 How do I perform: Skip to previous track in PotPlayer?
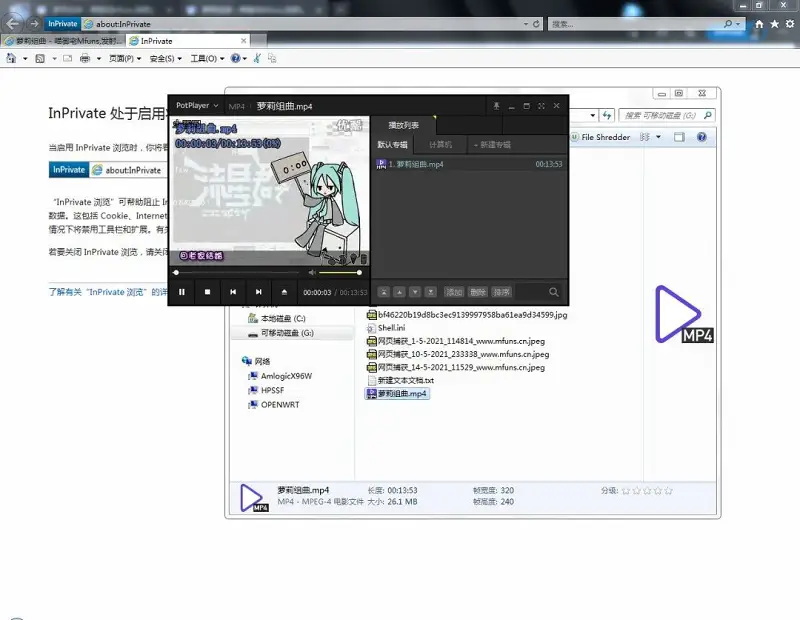233,292
